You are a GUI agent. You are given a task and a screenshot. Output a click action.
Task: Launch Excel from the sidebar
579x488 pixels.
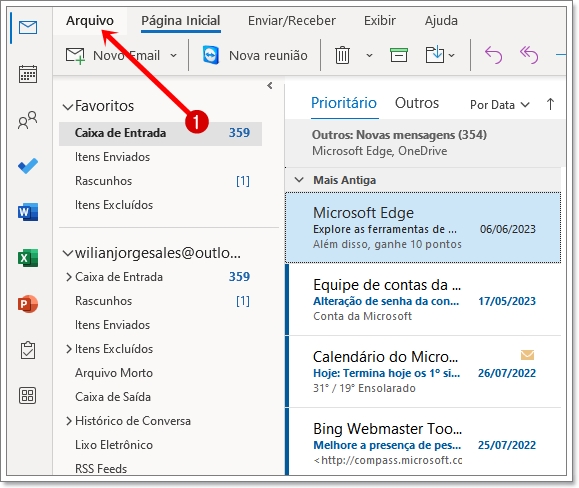(28, 258)
